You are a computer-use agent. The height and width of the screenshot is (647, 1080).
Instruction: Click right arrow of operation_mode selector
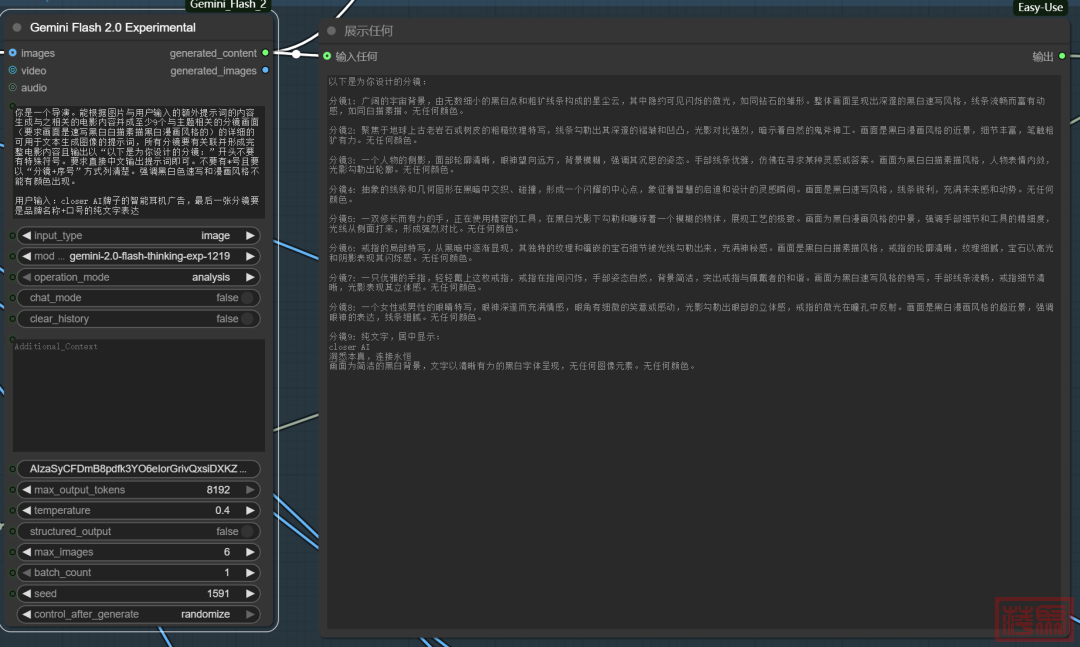point(250,277)
